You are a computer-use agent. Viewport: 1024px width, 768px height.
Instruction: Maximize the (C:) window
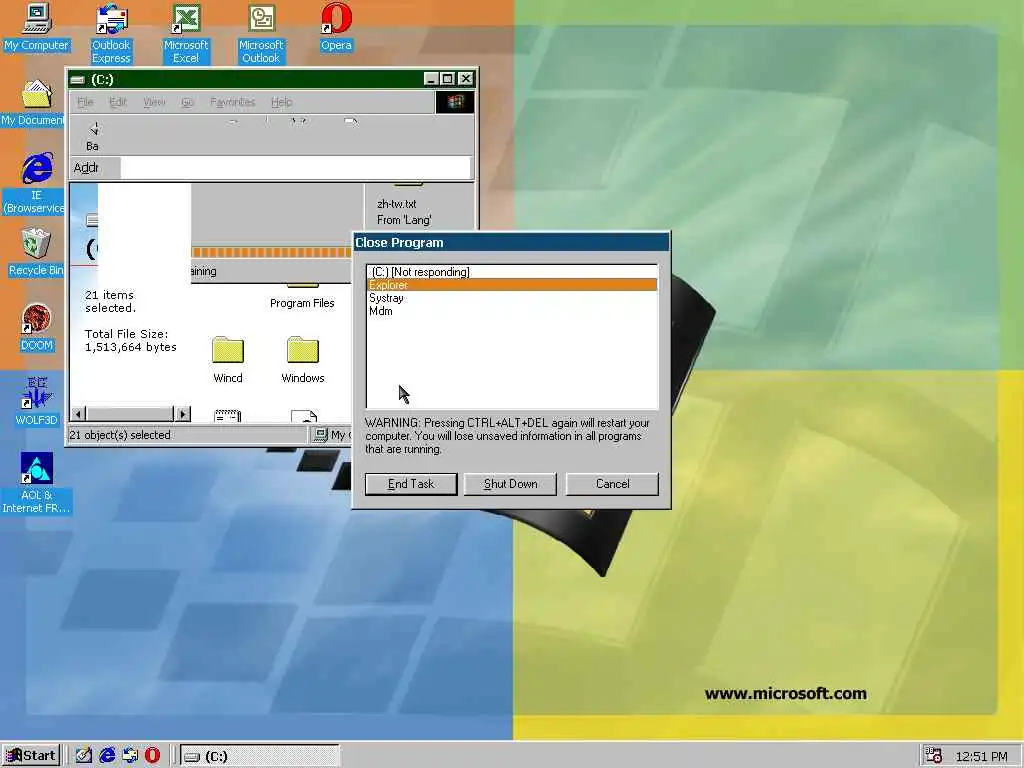point(447,79)
